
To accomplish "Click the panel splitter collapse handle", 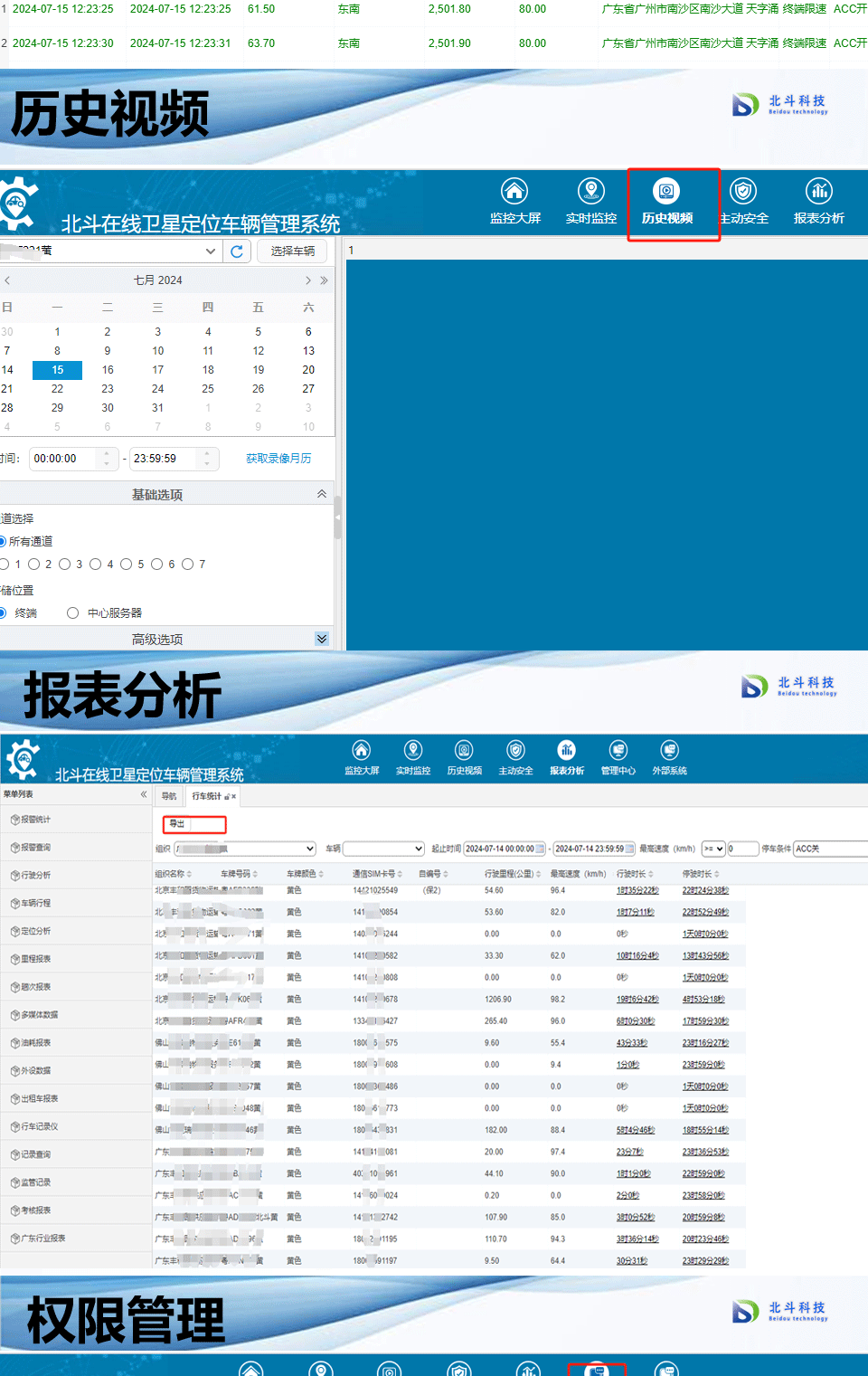I will [338, 517].
